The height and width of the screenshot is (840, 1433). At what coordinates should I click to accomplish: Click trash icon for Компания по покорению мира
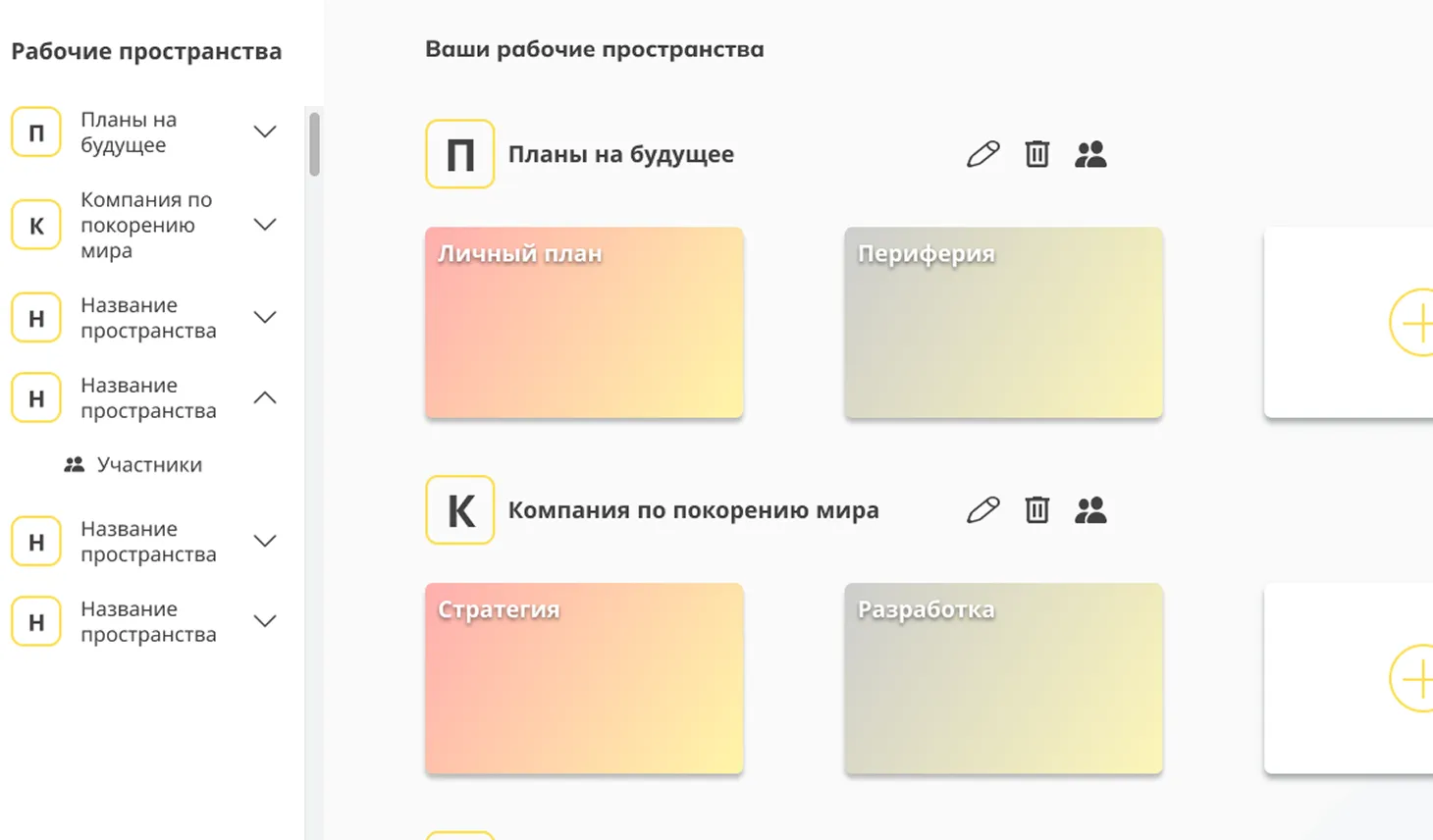(x=1036, y=510)
